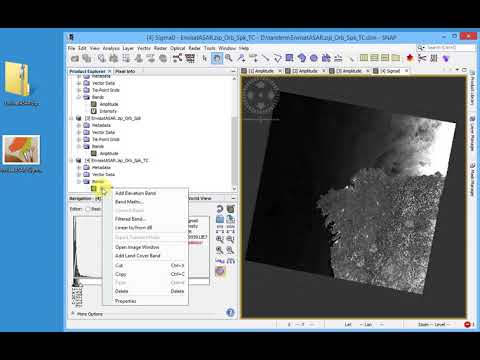Viewport: 480px width, 360px height.
Task: Click the red star toolbar icon
Action: click(410, 58)
